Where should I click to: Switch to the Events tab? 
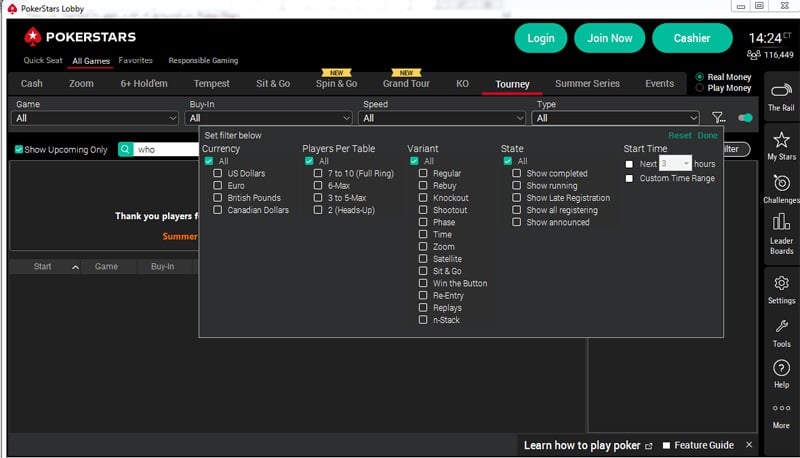click(659, 84)
